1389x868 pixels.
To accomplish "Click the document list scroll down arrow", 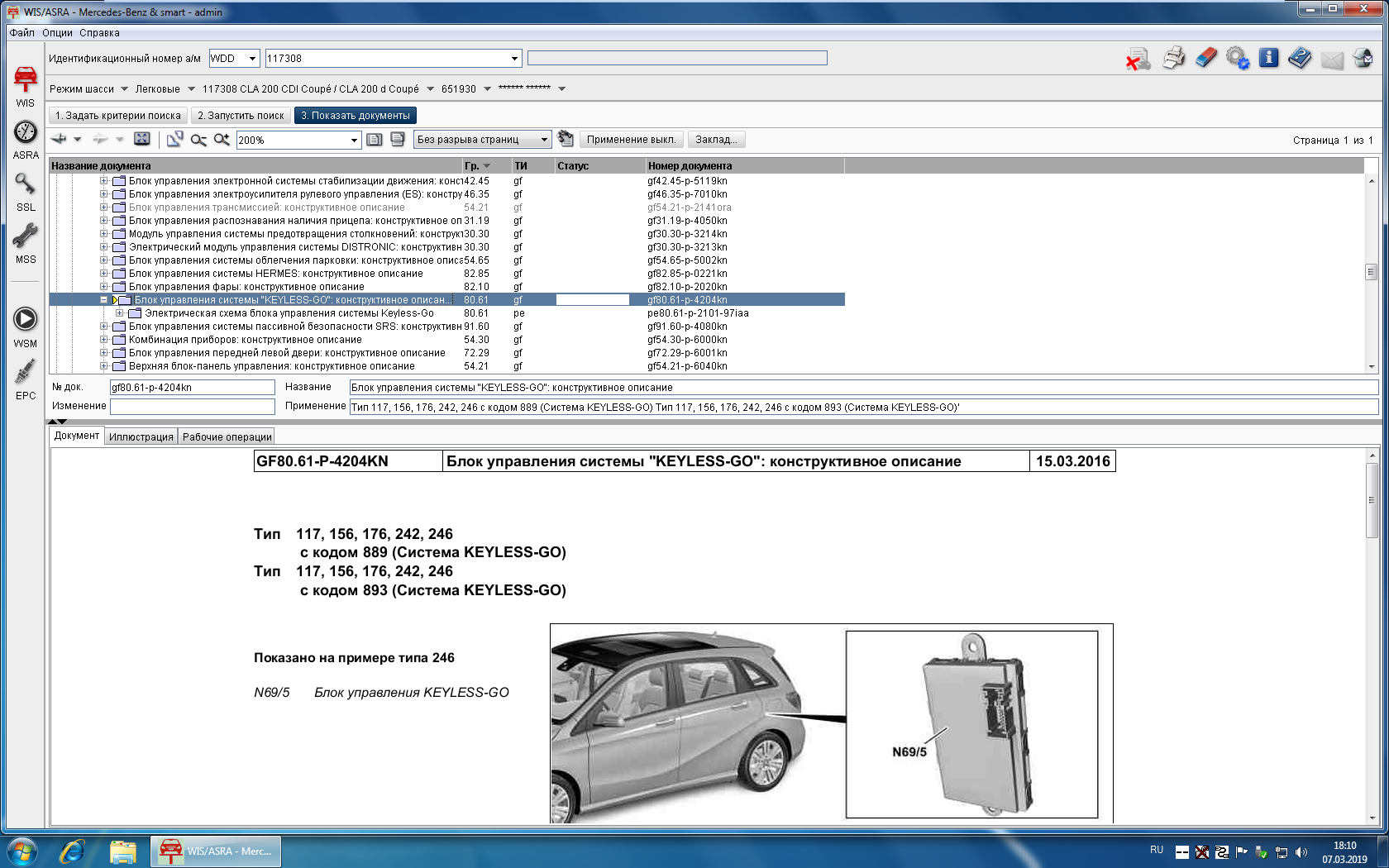I will click(1371, 366).
